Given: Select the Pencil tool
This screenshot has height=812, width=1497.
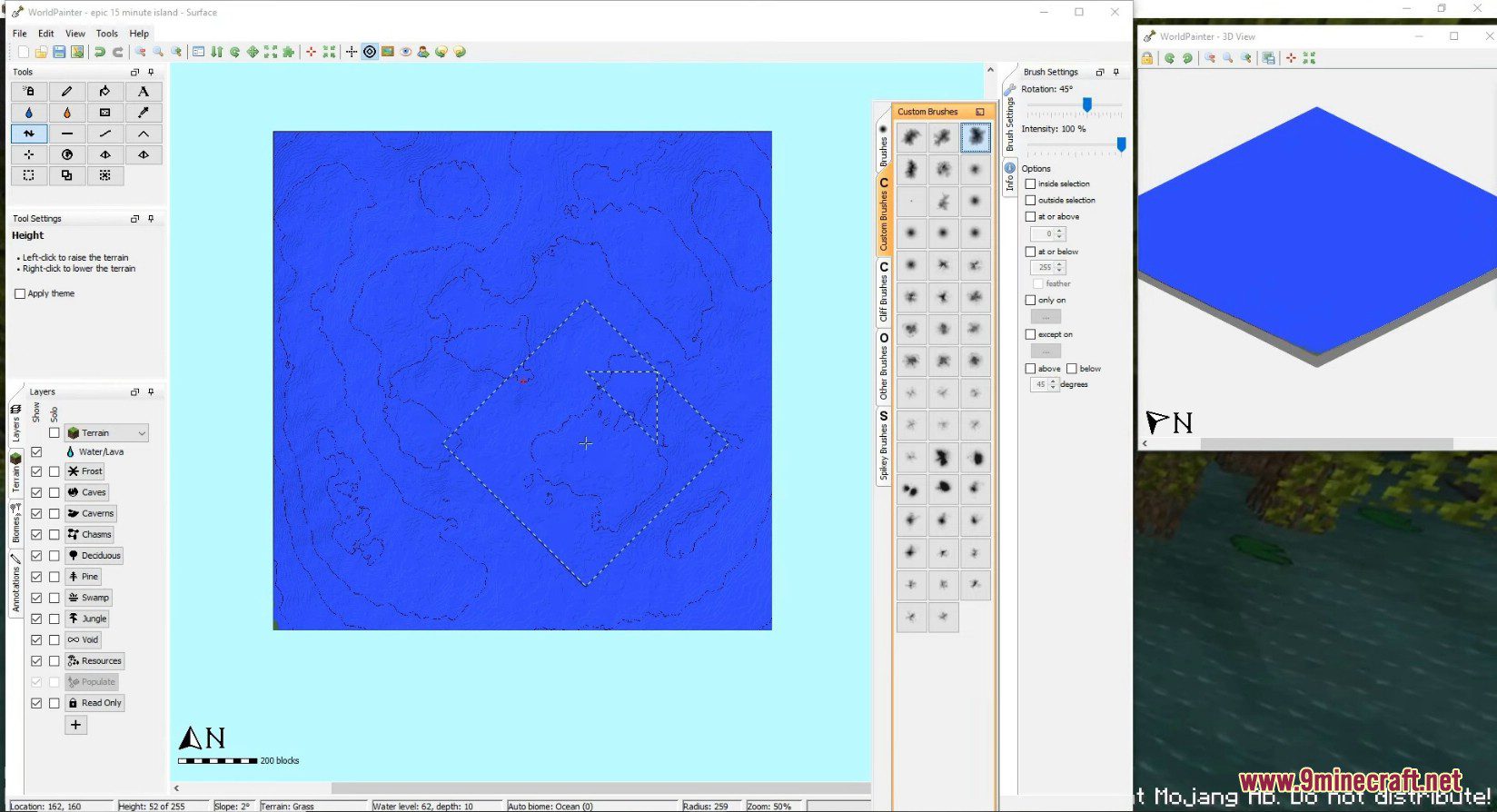Looking at the screenshot, I should point(67,92).
